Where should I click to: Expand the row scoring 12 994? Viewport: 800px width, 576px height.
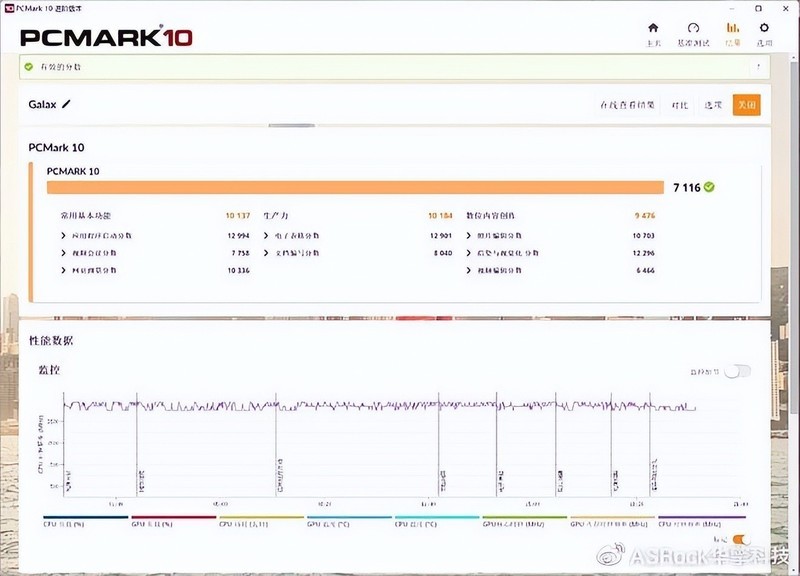63,236
